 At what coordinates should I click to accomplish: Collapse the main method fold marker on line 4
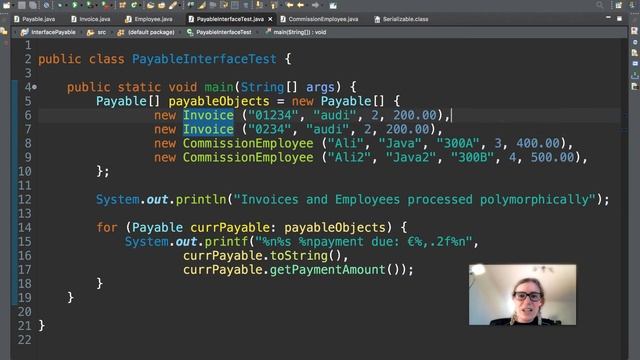coord(35,87)
